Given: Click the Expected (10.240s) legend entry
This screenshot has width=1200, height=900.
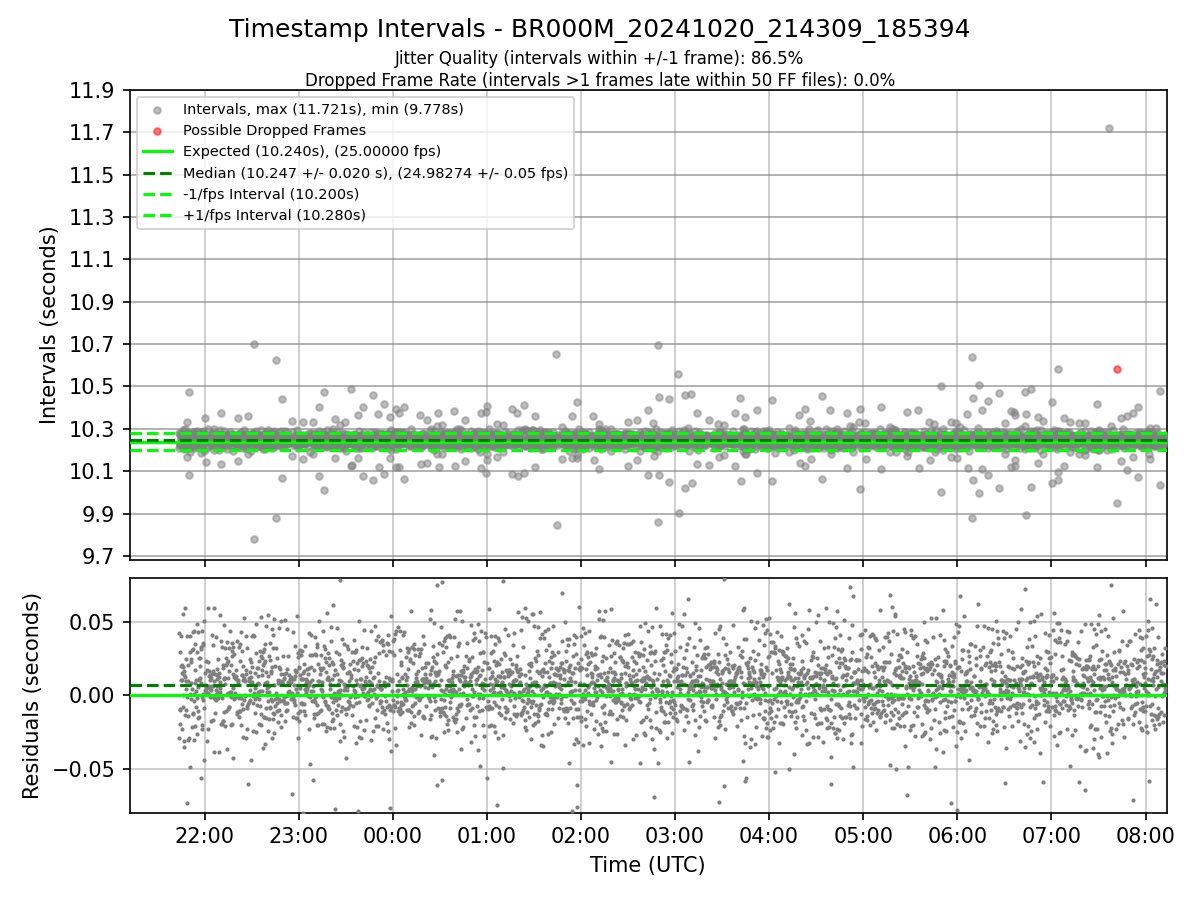Looking at the screenshot, I should coord(312,151).
